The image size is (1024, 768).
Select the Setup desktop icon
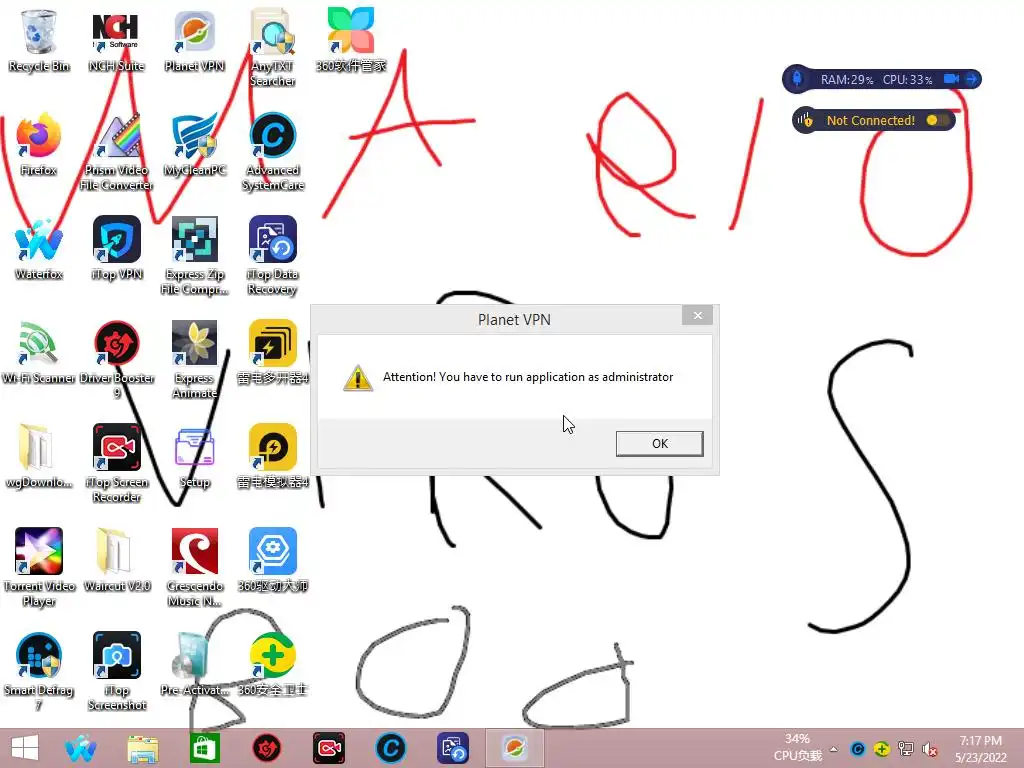click(x=194, y=457)
